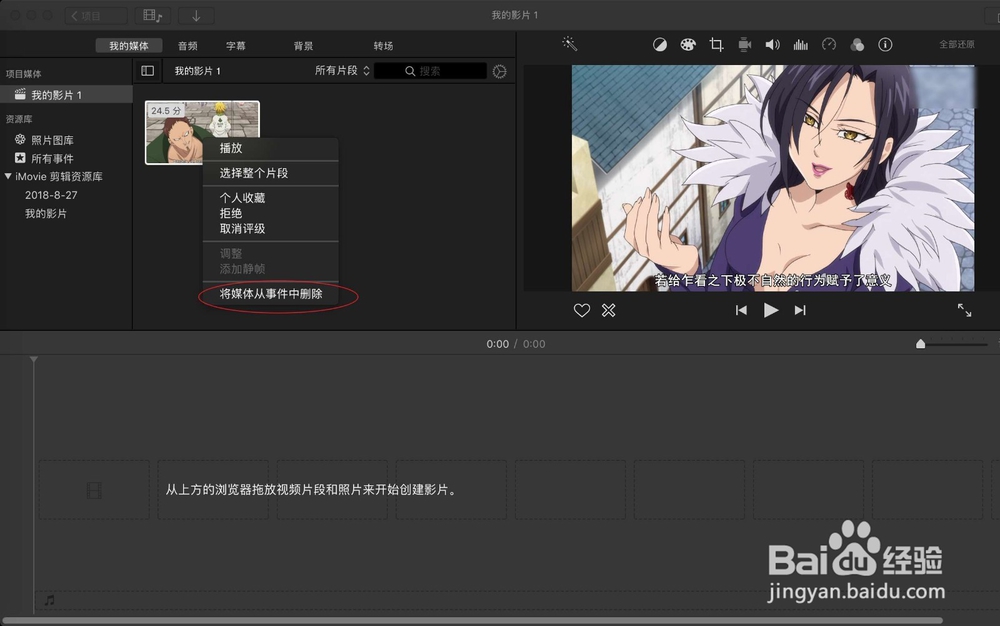Viewport: 1000px width, 626px height.
Task: Select the cropping tool
Action: [x=716, y=45]
